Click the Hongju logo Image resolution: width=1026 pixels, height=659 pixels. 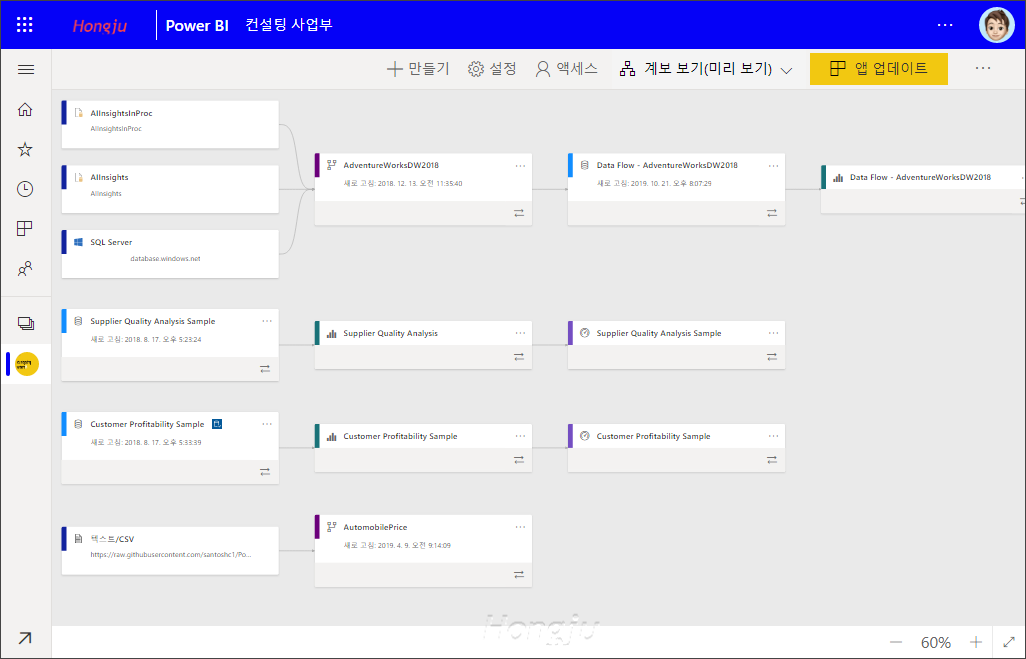coord(99,26)
